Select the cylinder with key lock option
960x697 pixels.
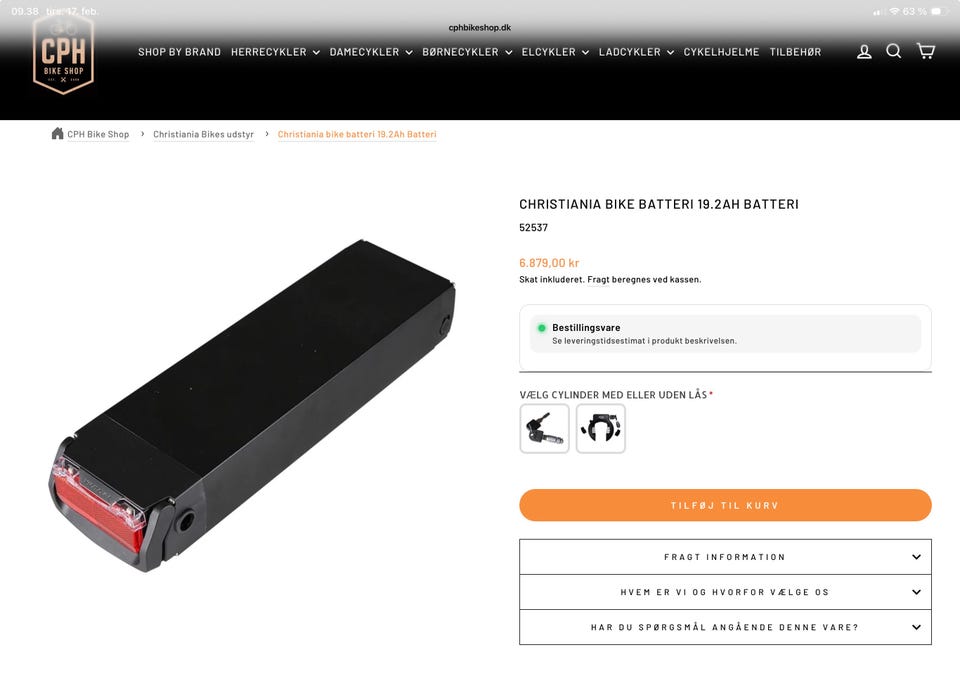tap(544, 429)
